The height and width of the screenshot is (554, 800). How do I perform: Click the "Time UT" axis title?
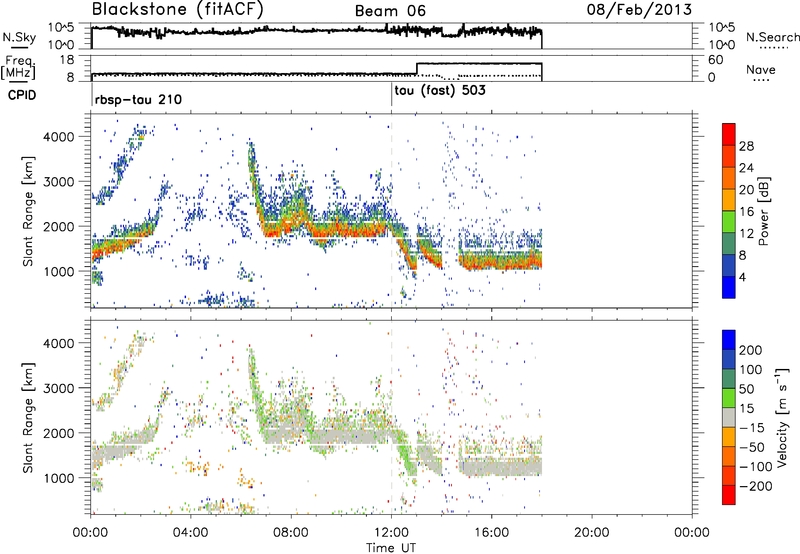tap(391, 548)
